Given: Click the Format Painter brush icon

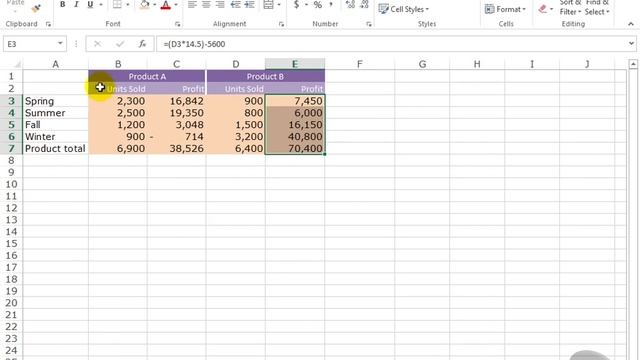Looking at the screenshot, I should pos(36,8).
